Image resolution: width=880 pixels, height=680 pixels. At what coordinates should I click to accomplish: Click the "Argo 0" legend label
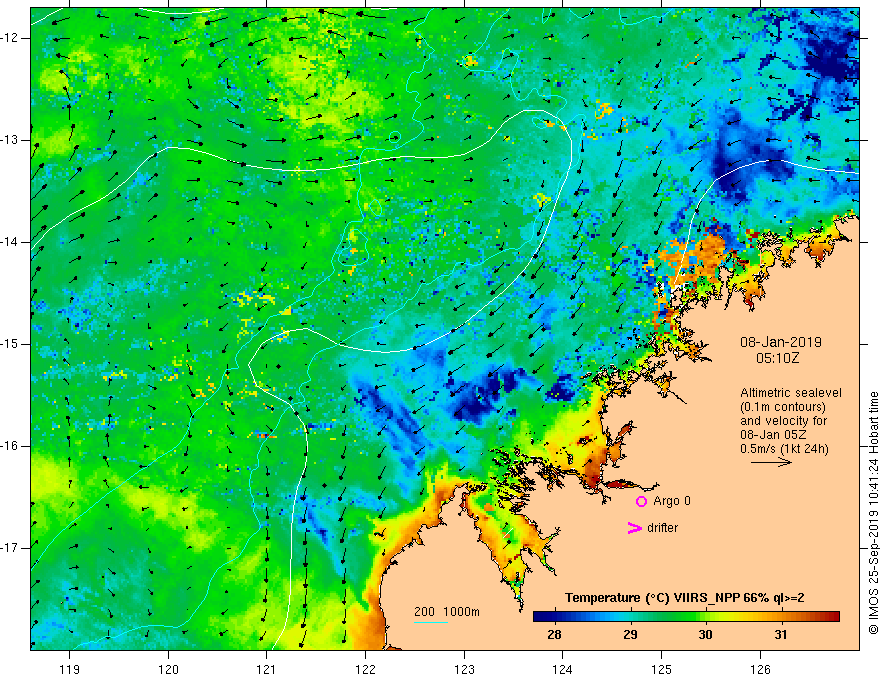pos(672,501)
